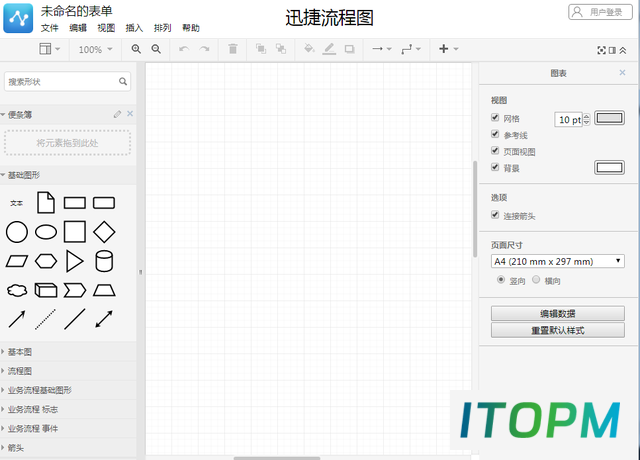Image resolution: width=640 pixels, height=460 pixels.
Task: Open the 插入 menu
Action: [134, 28]
